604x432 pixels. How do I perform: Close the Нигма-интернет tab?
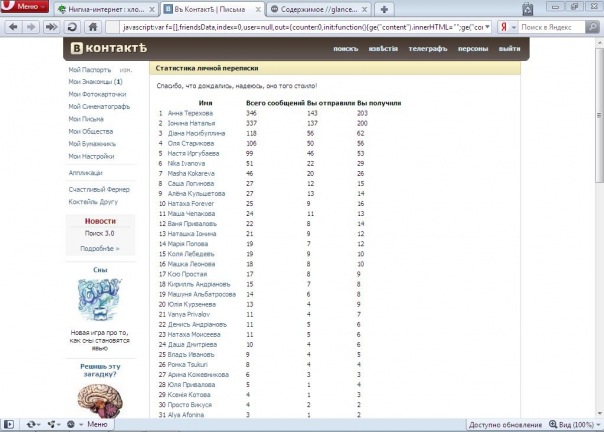[152, 9]
